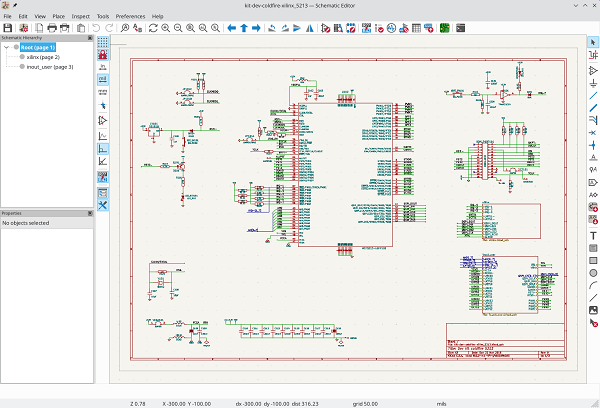Image resolution: width=600 pixels, height=408 pixels.
Task: Click the Print icon
Action: click(x=52, y=28)
